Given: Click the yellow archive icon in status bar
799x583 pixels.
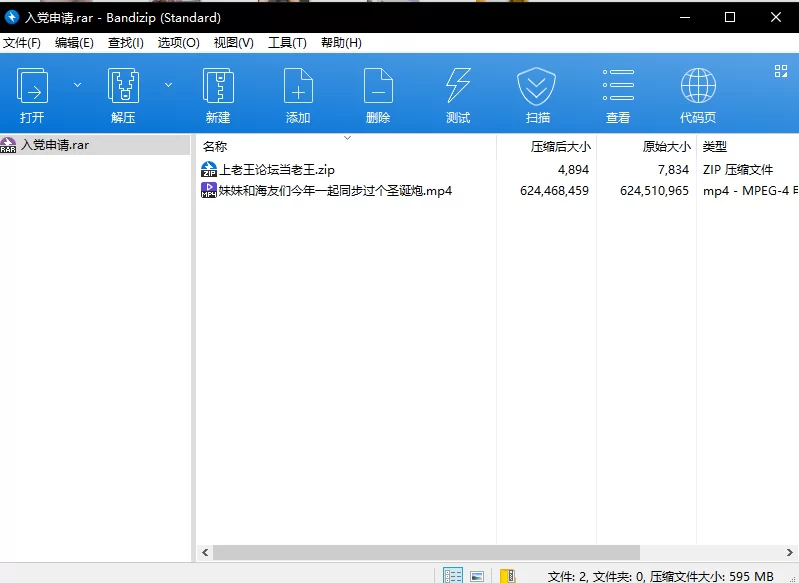Looking at the screenshot, I should [x=507, y=576].
